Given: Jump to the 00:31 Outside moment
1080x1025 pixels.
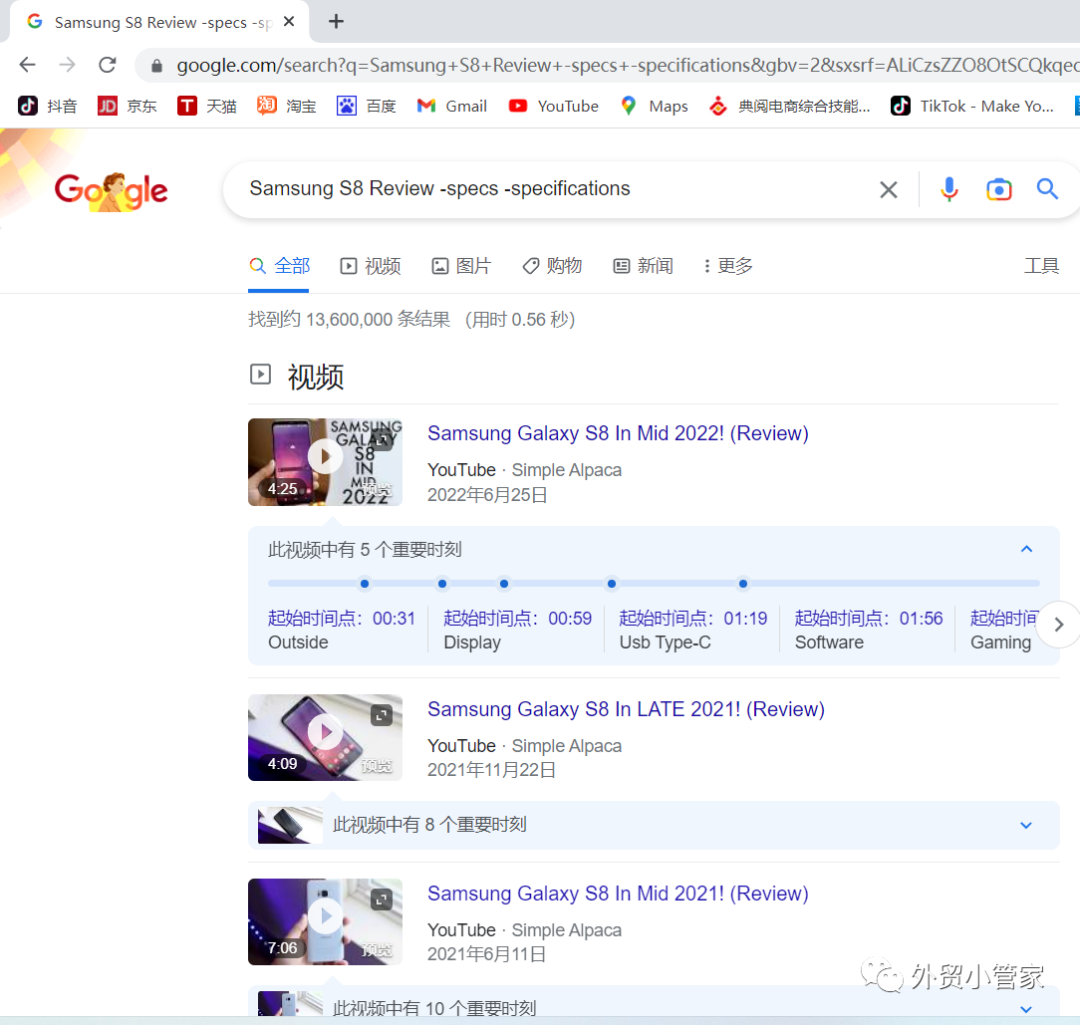Looking at the screenshot, I should point(342,630).
